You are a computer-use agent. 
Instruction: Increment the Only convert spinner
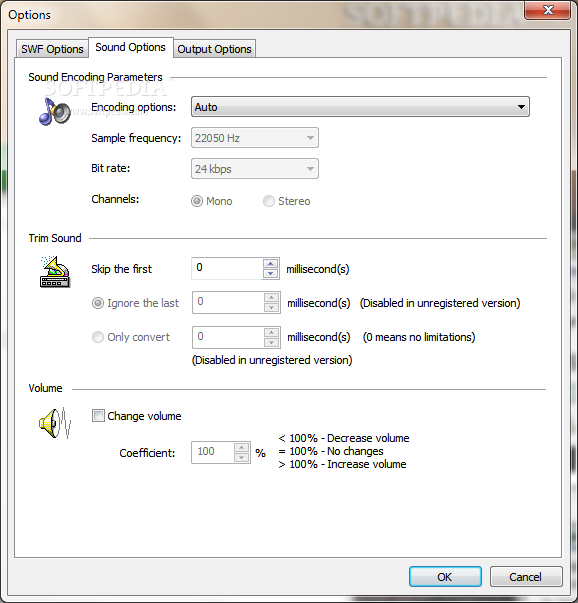272,332
